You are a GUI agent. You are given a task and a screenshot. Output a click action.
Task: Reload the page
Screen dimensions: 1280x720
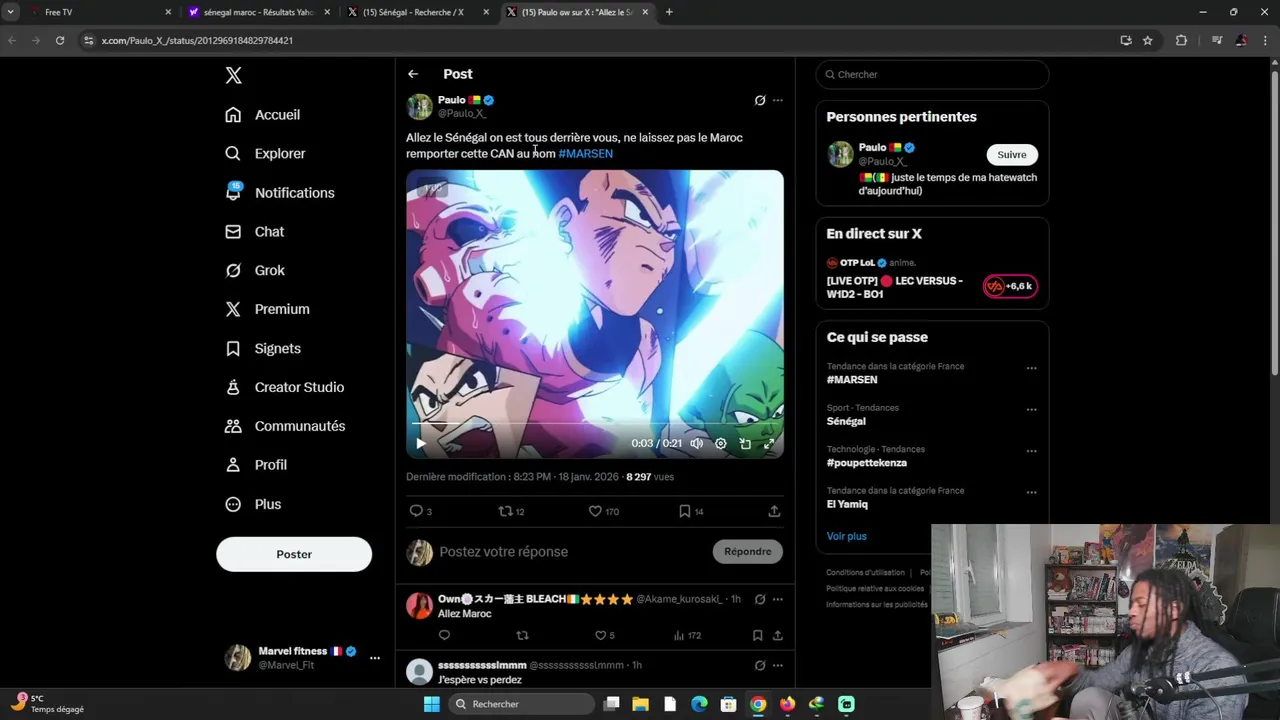(60, 40)
